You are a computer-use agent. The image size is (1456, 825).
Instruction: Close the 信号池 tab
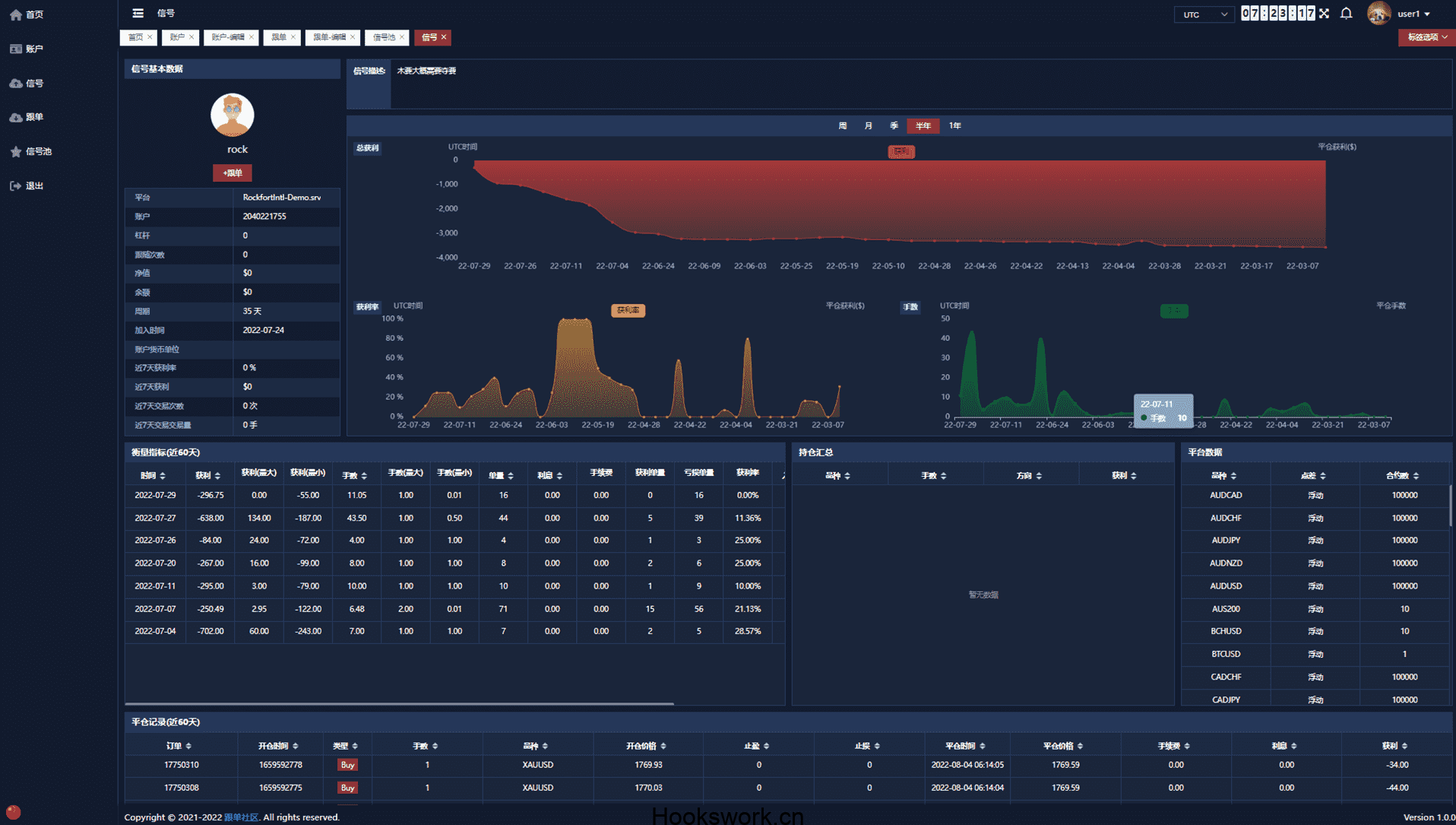point(402,37)
